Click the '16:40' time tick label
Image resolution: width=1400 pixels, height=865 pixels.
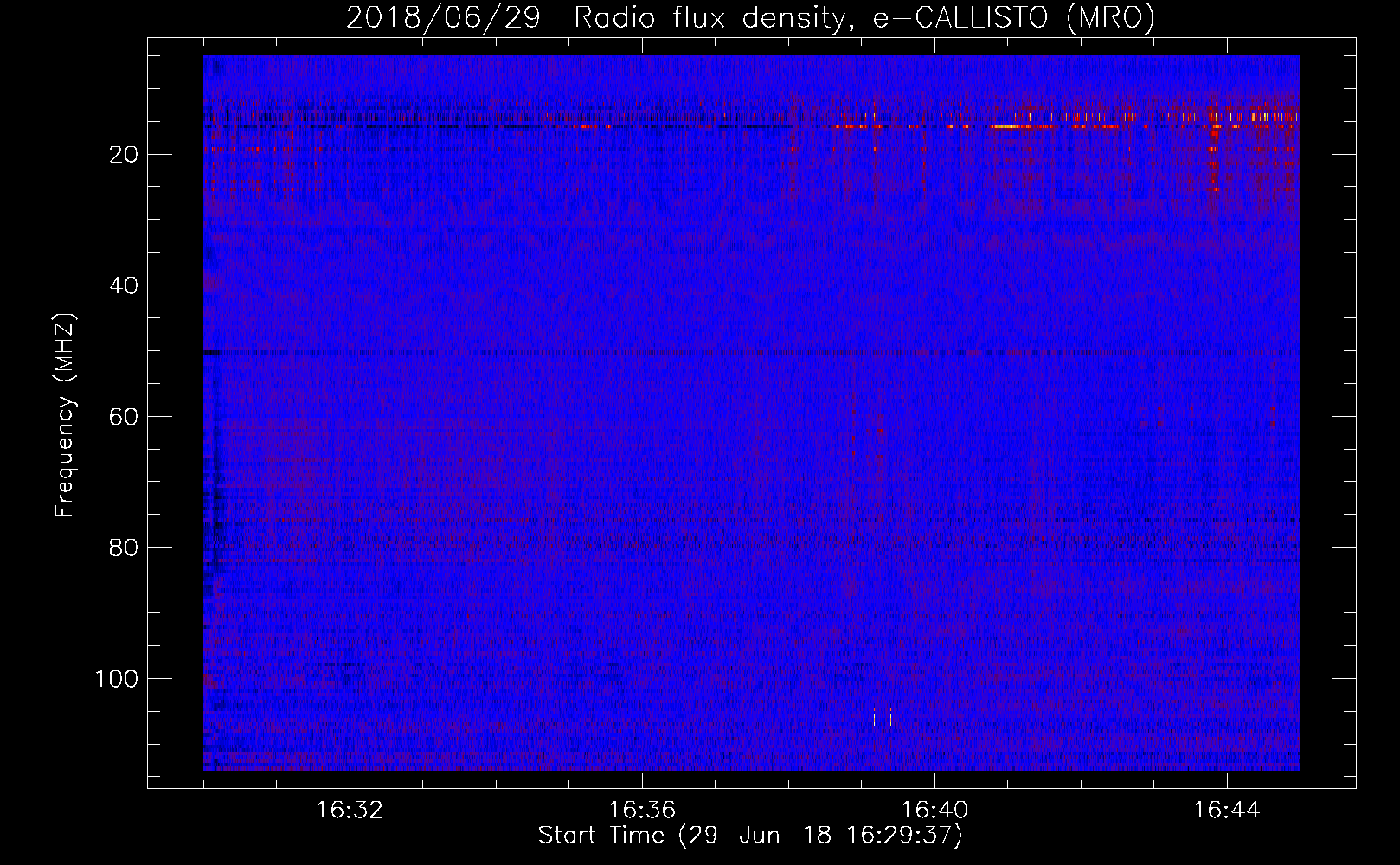pyautogui.click(x=934, y=811)
